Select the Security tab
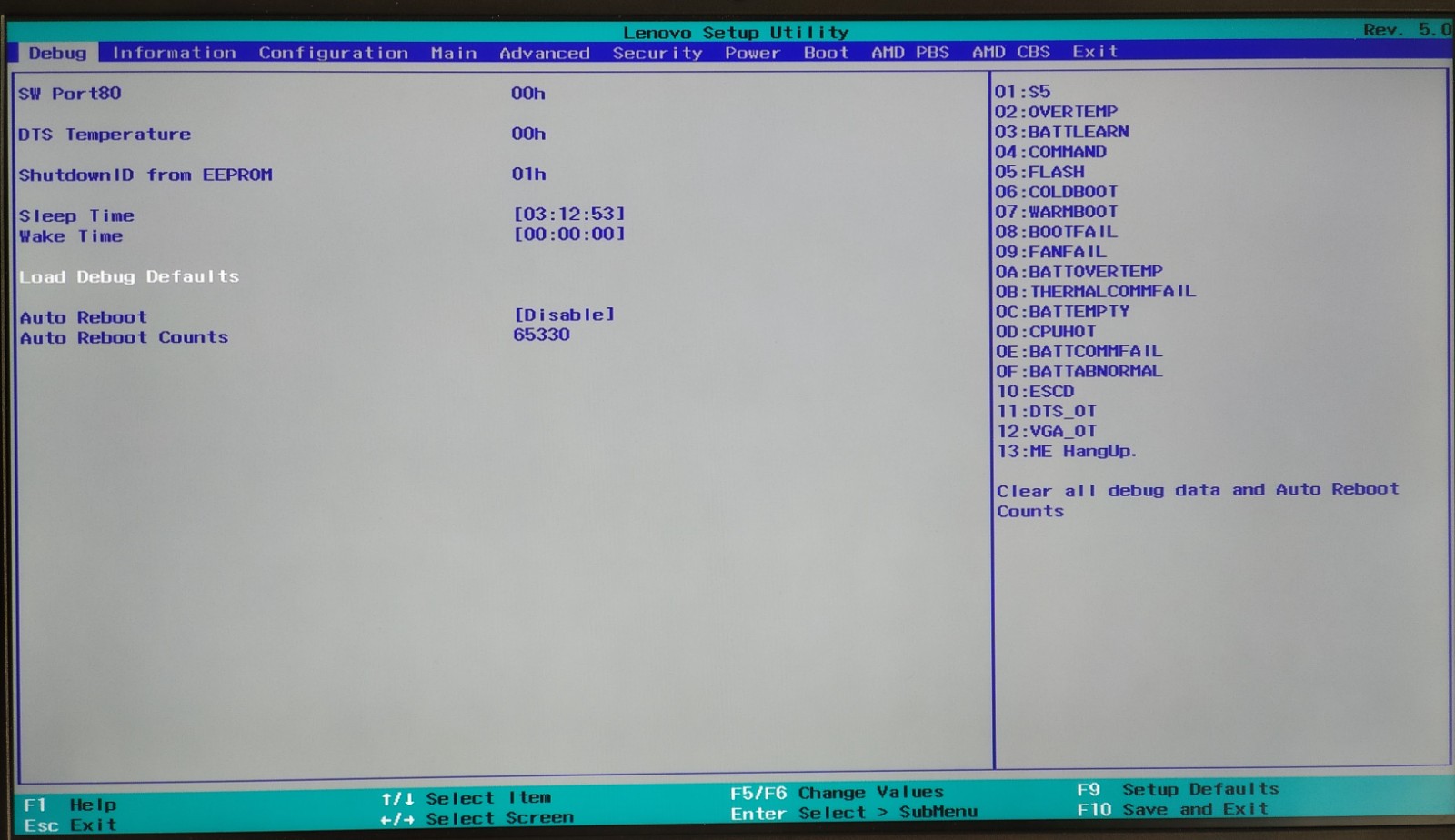1455x840 pixels. point(657,53)
